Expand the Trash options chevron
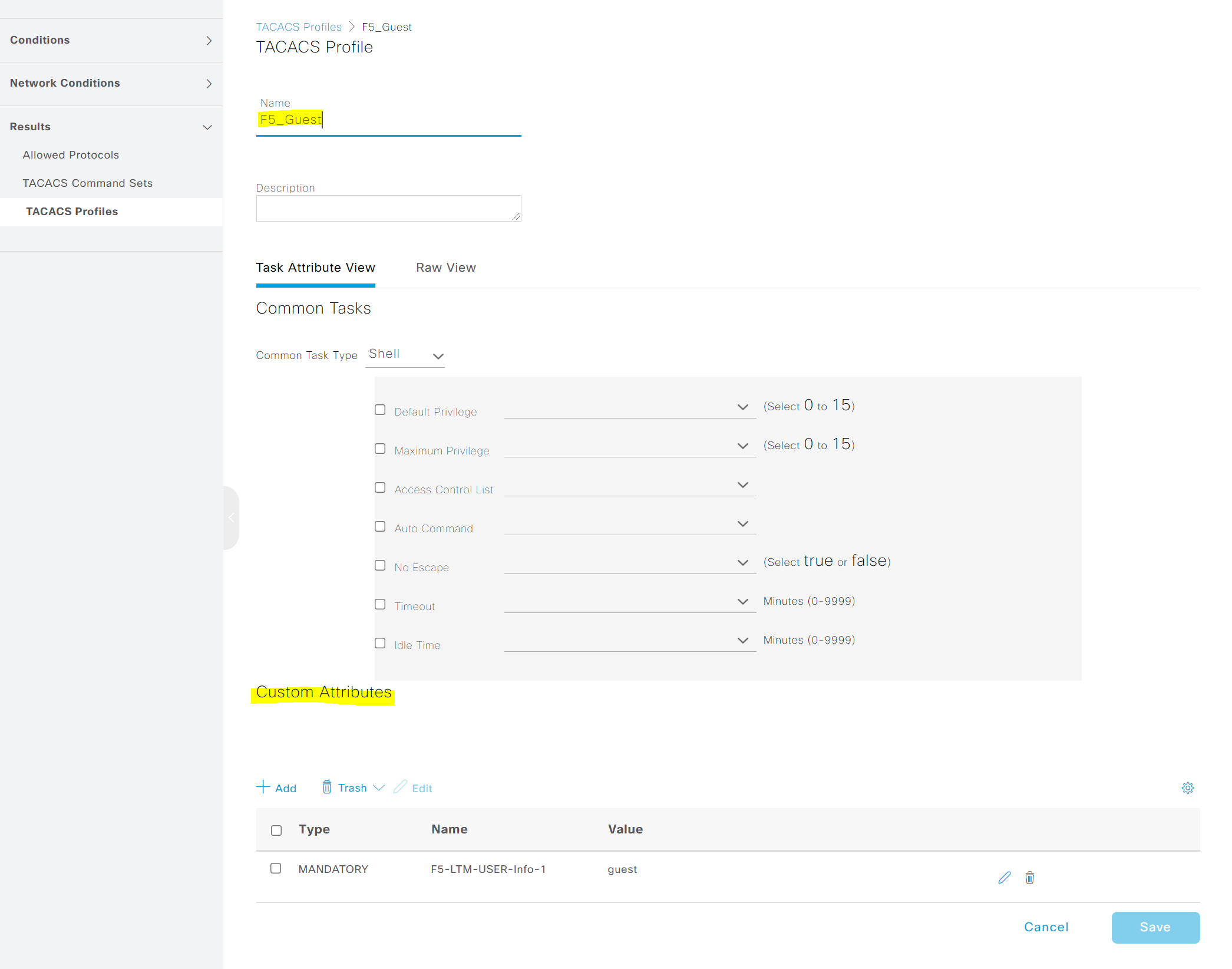This screenshot has width=1232, height=969. [x=379, y=788]
